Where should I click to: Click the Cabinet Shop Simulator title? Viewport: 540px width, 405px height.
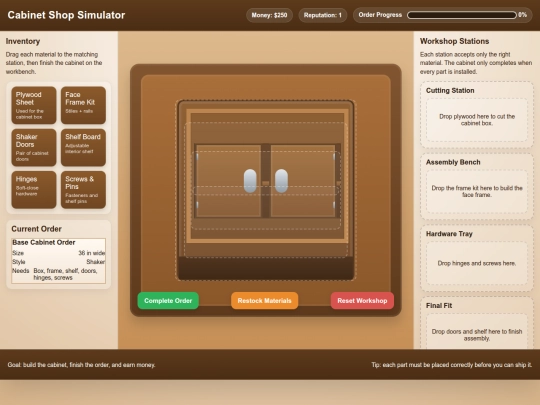click(x=66, y=15)
